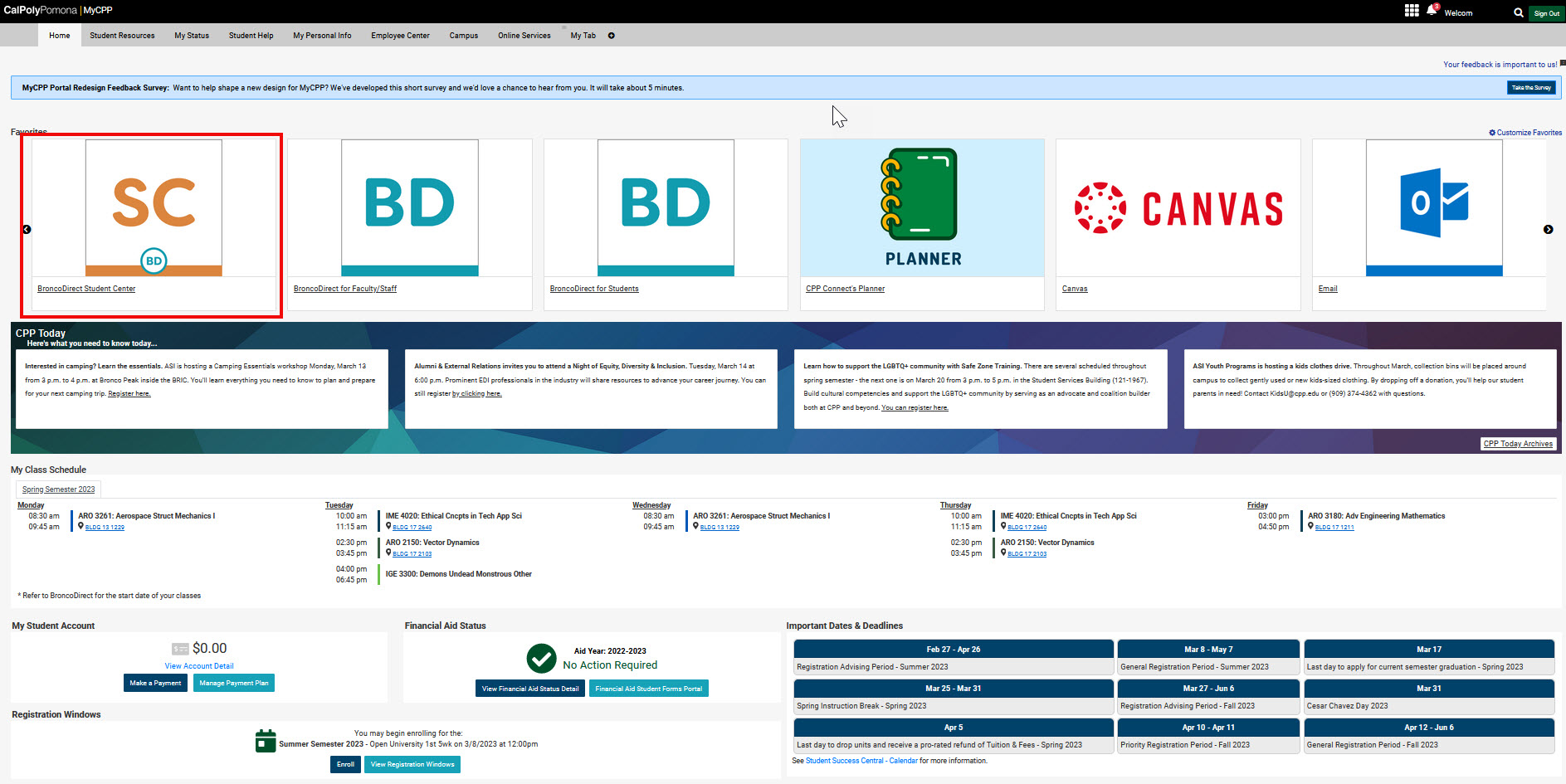Open the Outlook Email tile icon
Screen dimensions: 1566x784
click(1434, 207)
